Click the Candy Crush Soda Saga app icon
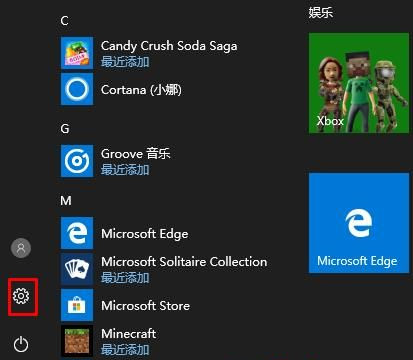The height and width of the screenshot is (360, 413). [x=77, y=53]
